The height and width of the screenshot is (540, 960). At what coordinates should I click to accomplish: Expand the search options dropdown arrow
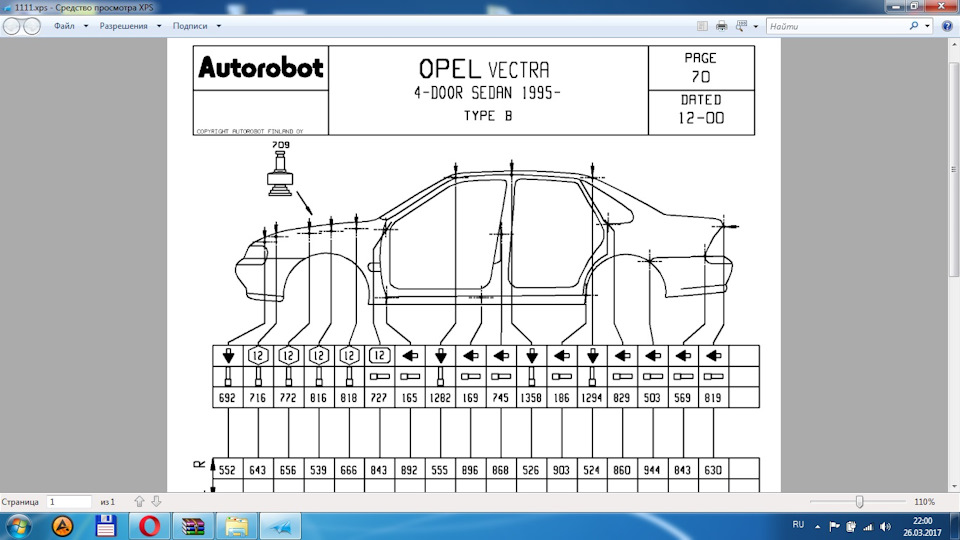pos(927,26)
